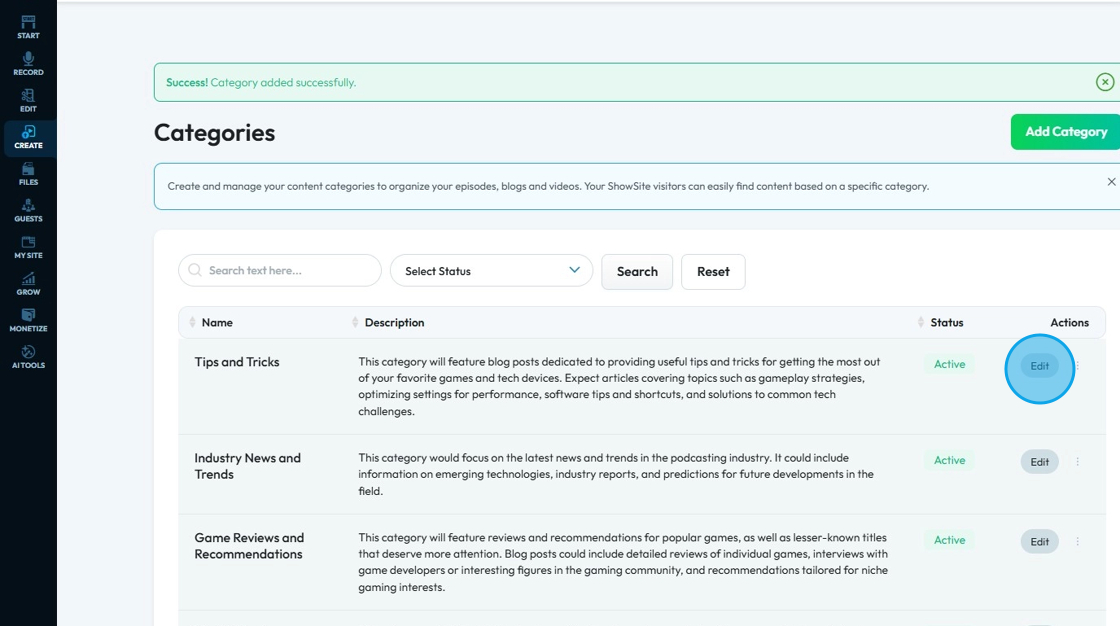Dismiss the success notification banner

pyautogui.click(x=1105, y=82)
